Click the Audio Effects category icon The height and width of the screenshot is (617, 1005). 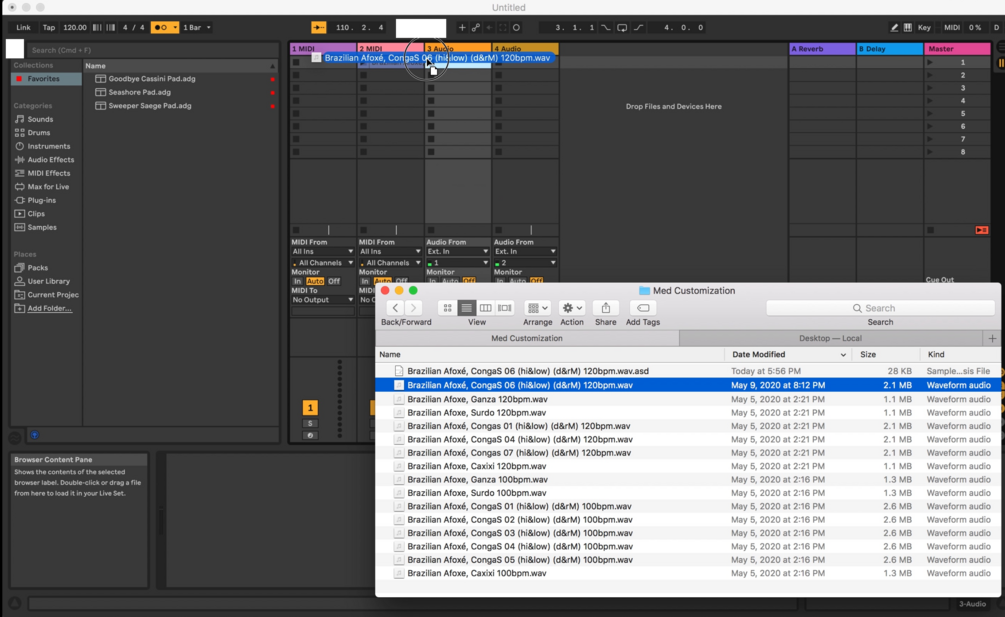coord(19,160)
